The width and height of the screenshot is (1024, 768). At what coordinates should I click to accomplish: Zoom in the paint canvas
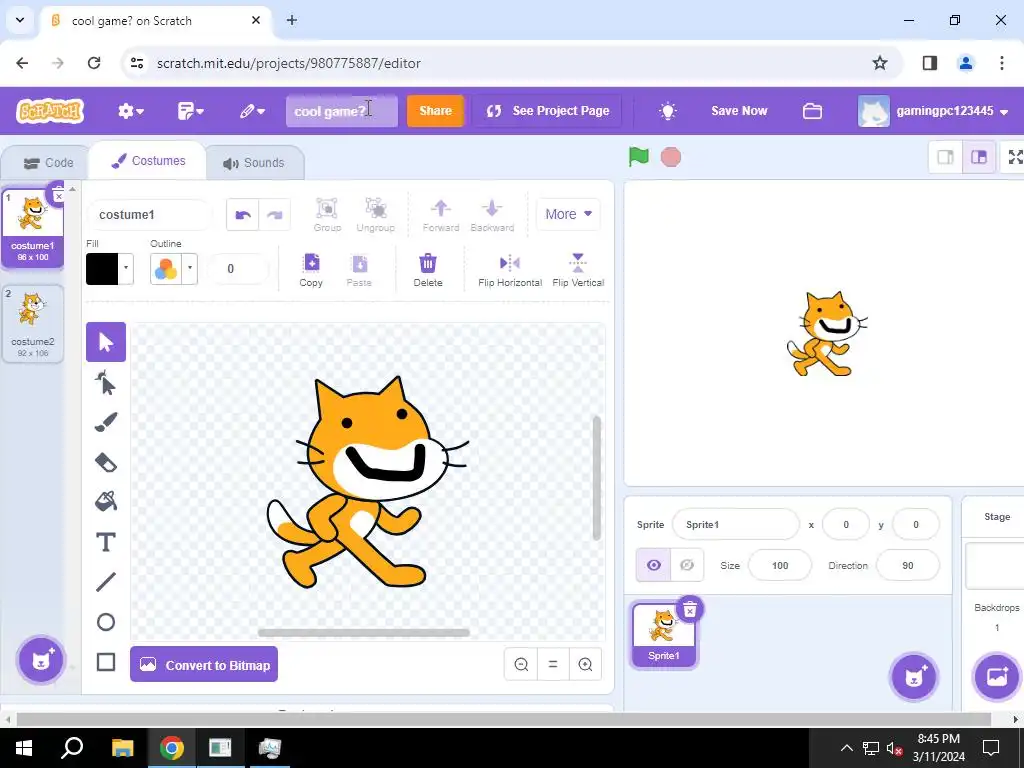coord(585,665)
